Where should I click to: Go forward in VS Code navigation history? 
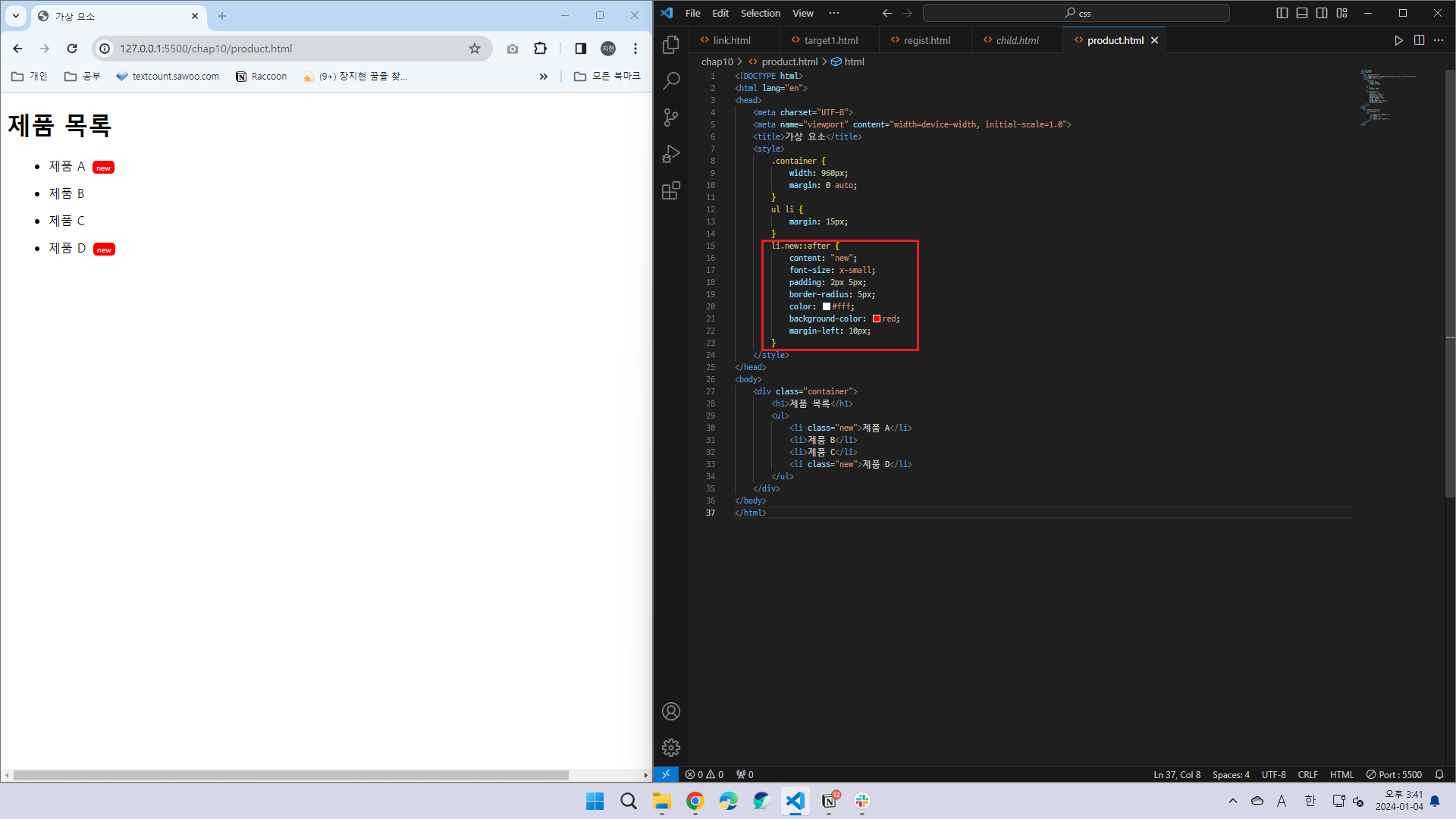point(907,13)
